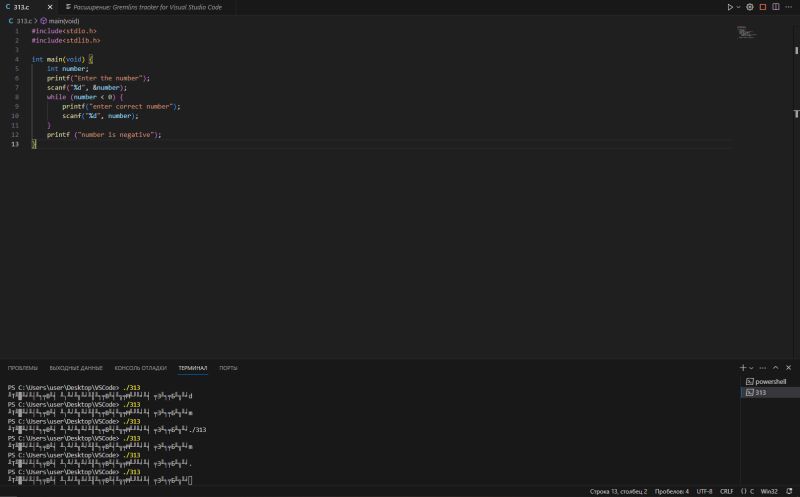Click the #include<stdlib.h> line

66,40
